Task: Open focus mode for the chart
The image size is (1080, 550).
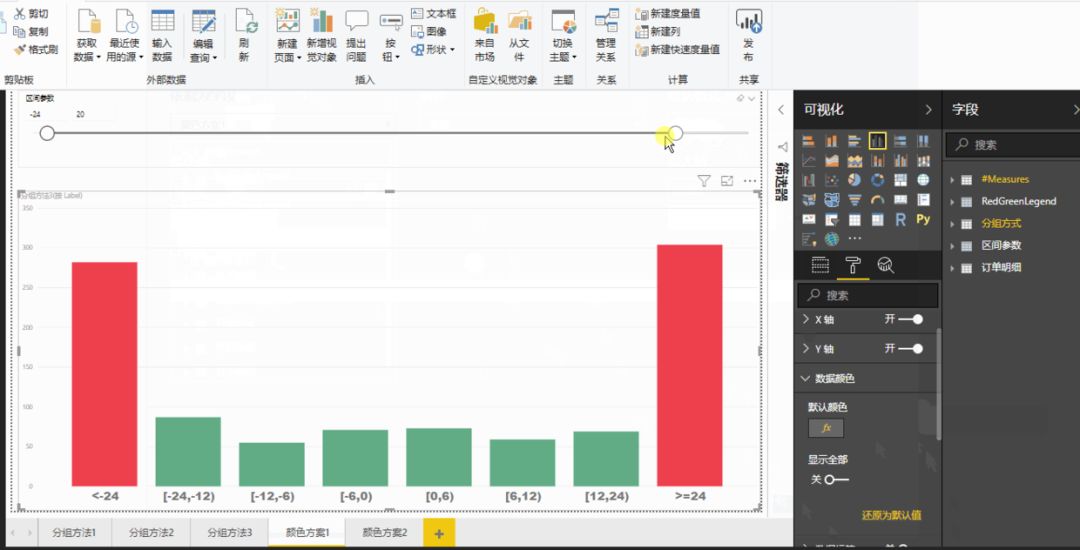Action: coord(727,181)
